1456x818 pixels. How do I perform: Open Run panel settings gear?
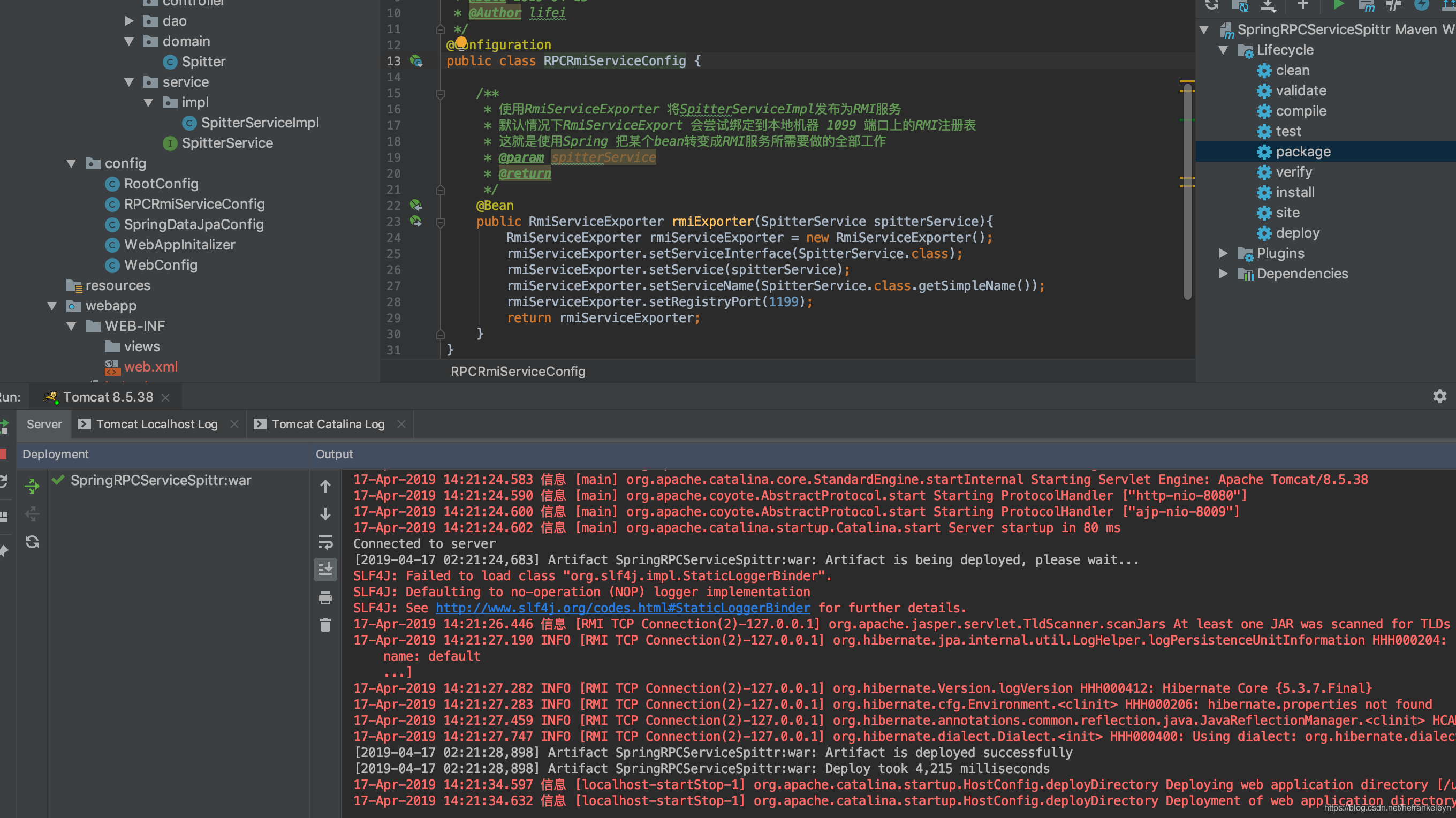(1439, 396)
